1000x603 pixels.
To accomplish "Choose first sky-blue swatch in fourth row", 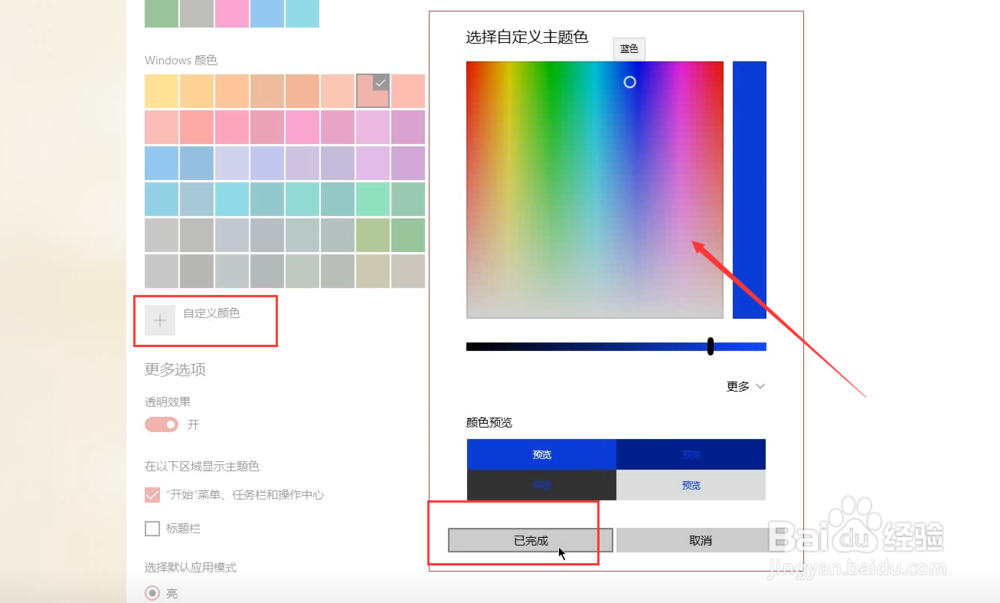I will (161, 199).
